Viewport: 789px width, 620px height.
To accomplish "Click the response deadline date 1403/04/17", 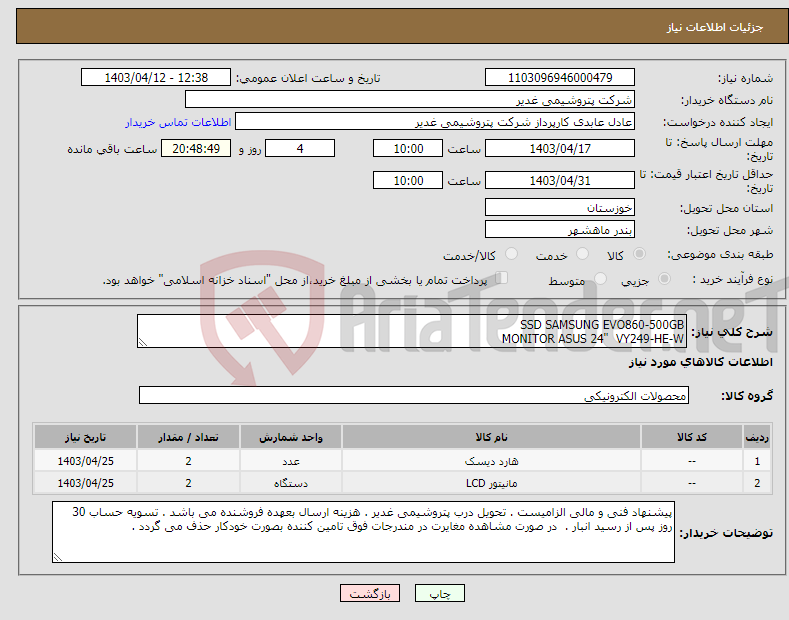I will (x=560, y=148).
